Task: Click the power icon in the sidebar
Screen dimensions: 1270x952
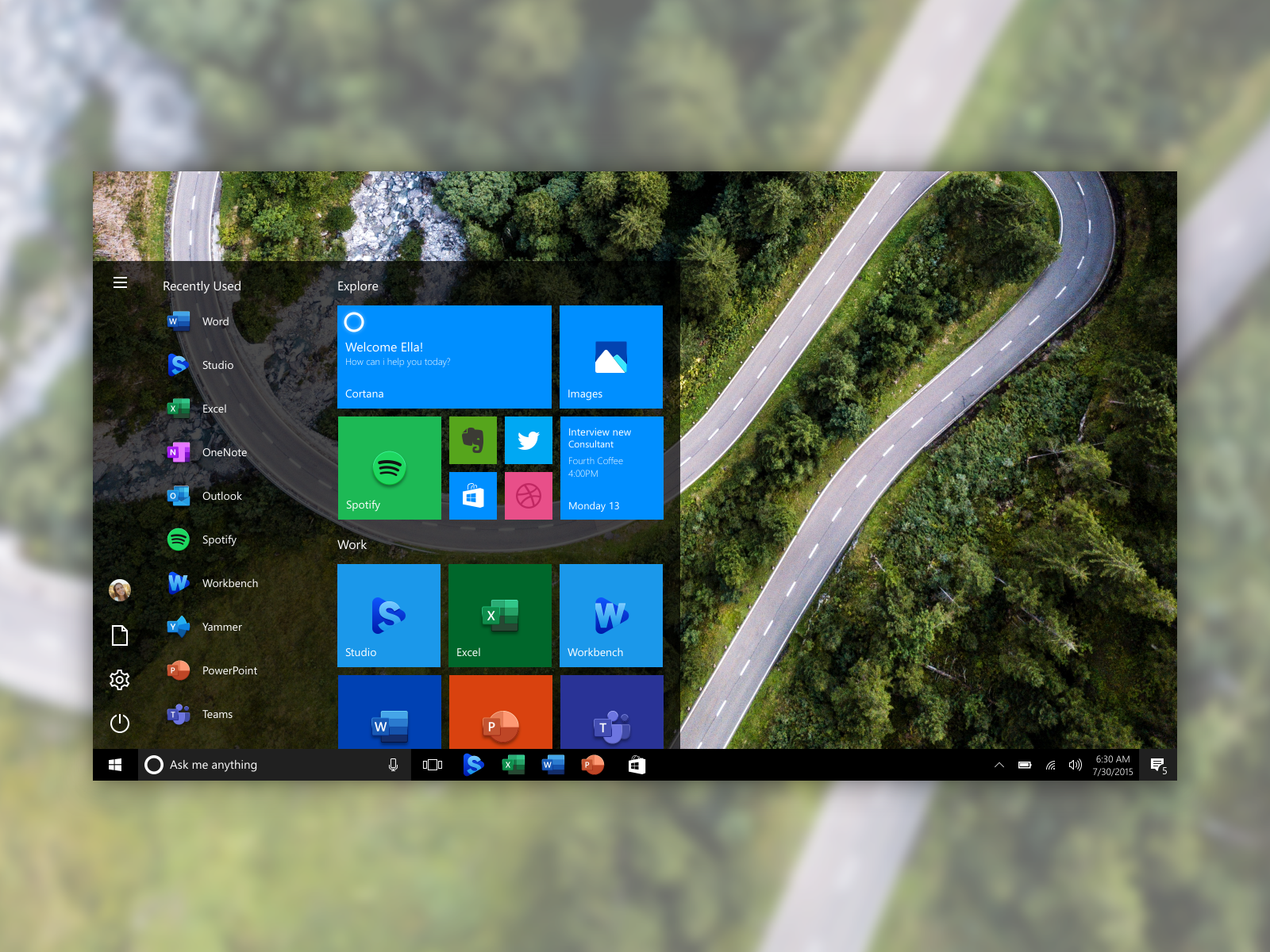Action: coord(120,724)
